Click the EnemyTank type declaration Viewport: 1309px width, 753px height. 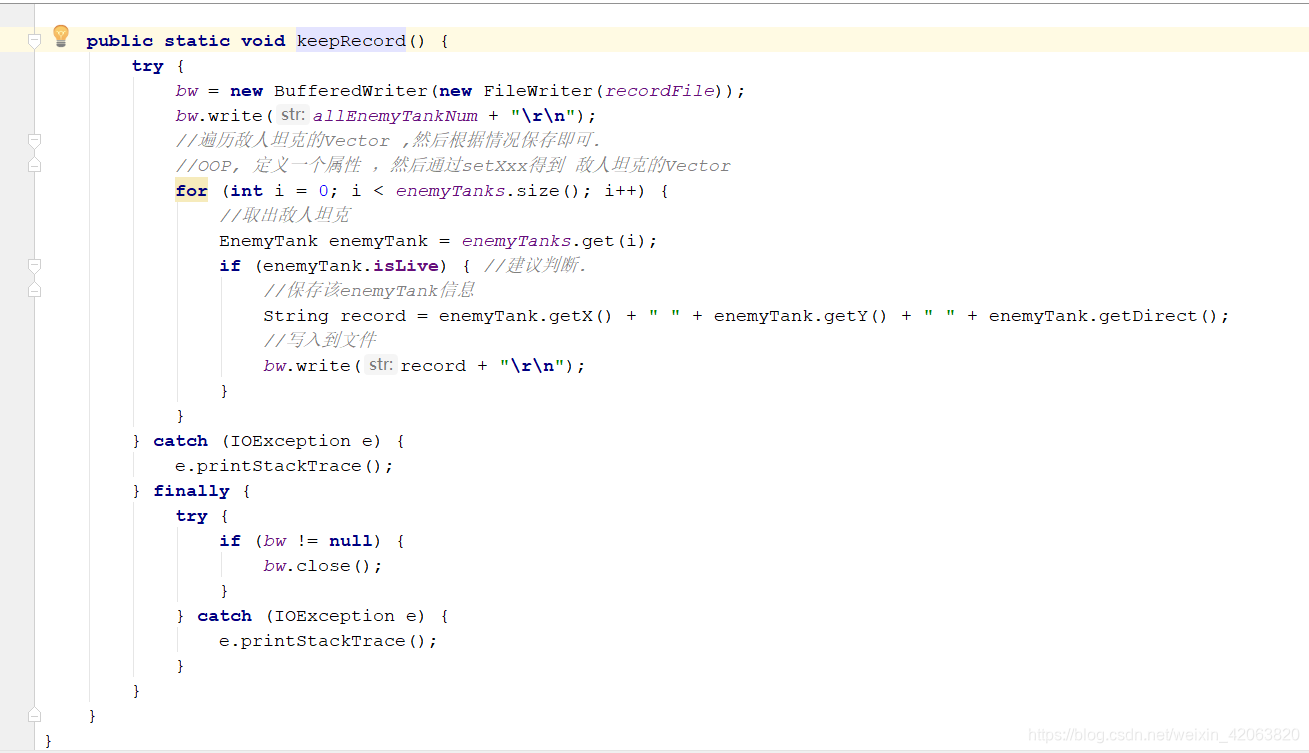(x=269, y=241)
